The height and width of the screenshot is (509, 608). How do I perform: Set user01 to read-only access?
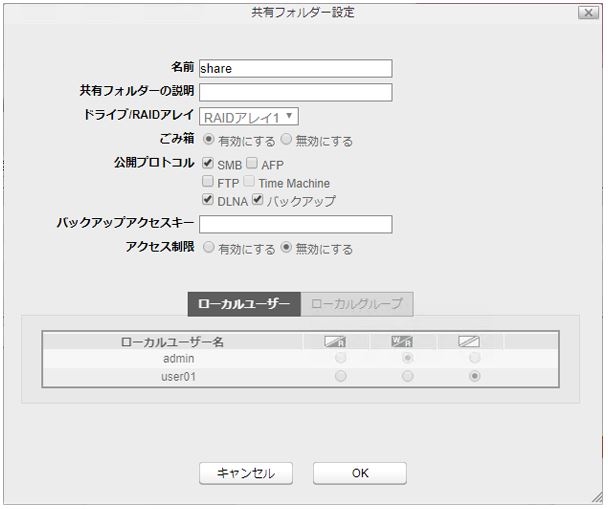pyautogui.click(x=340, y=376)
